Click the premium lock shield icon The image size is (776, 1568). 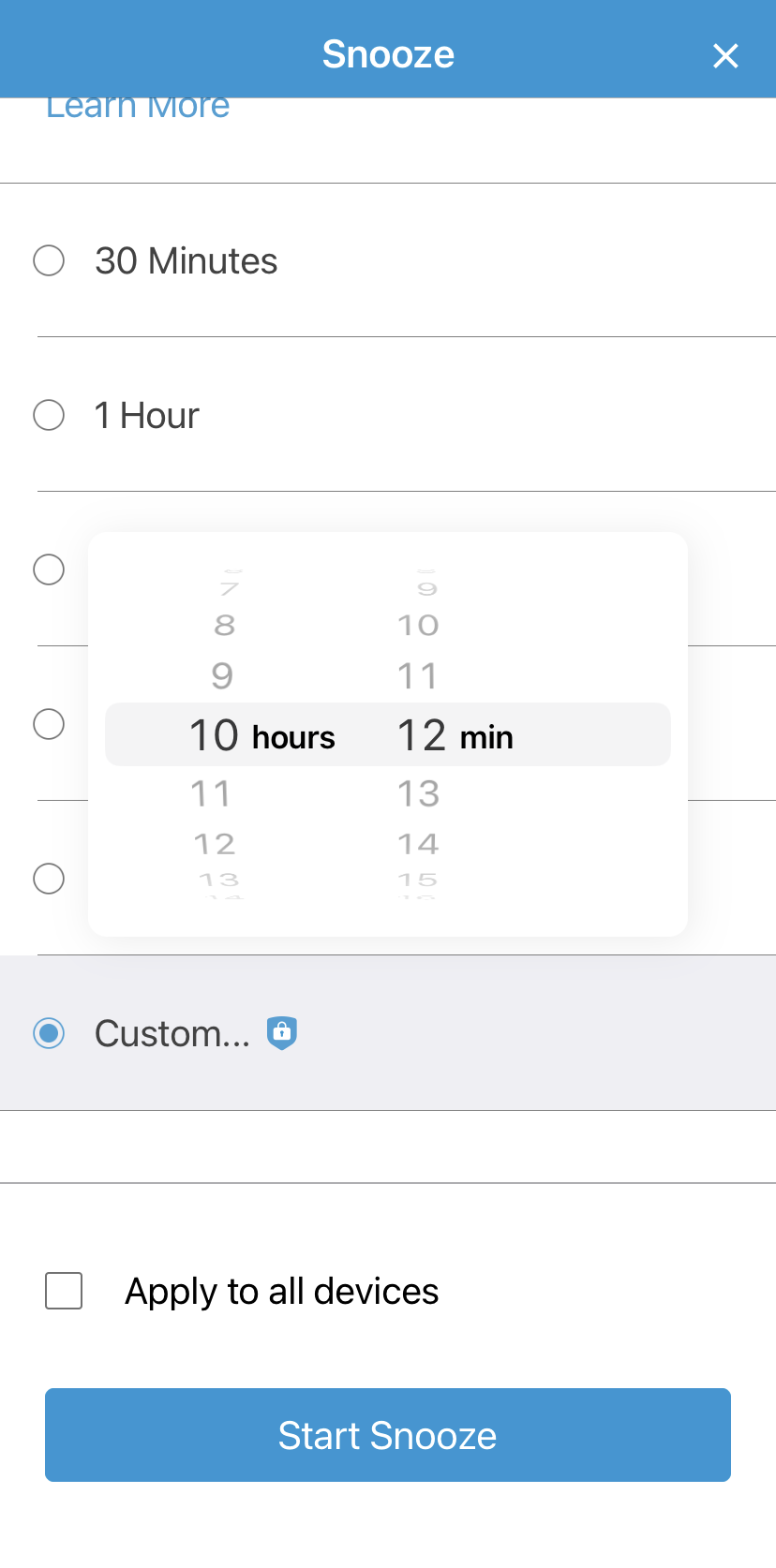[x=282, y=1032]
